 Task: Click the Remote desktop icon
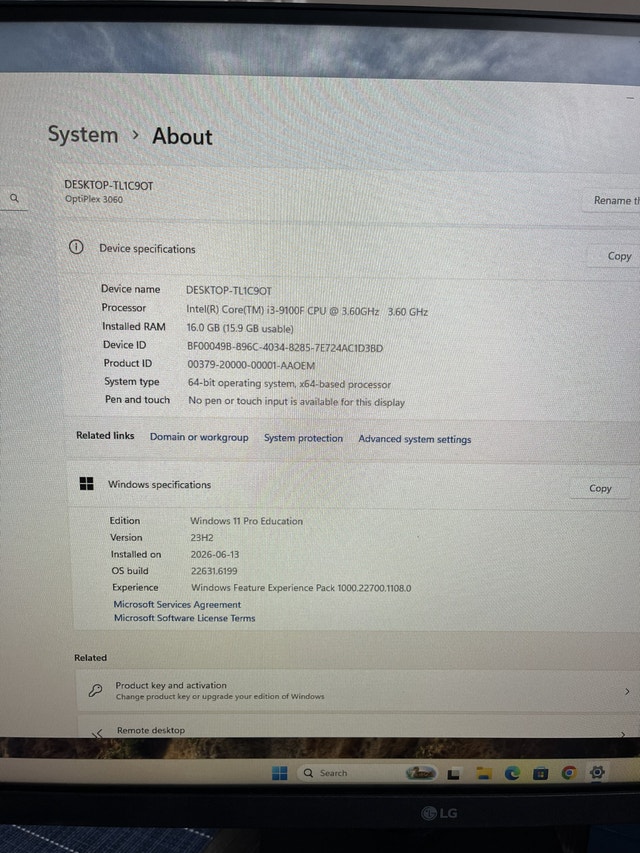[x=97, y=733]
